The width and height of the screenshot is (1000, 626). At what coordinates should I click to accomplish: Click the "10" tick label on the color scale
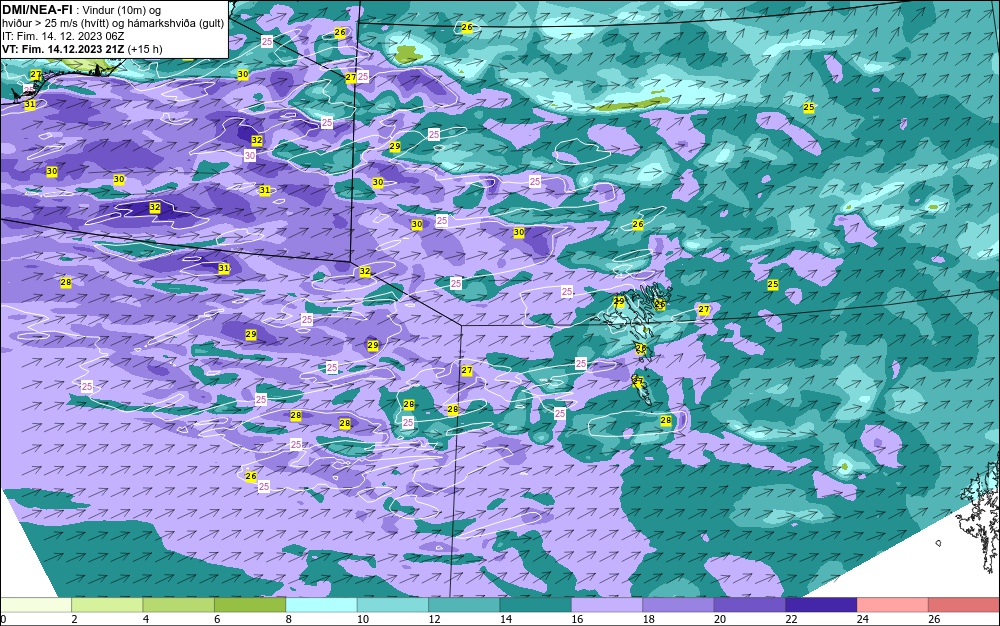(363, 619)
